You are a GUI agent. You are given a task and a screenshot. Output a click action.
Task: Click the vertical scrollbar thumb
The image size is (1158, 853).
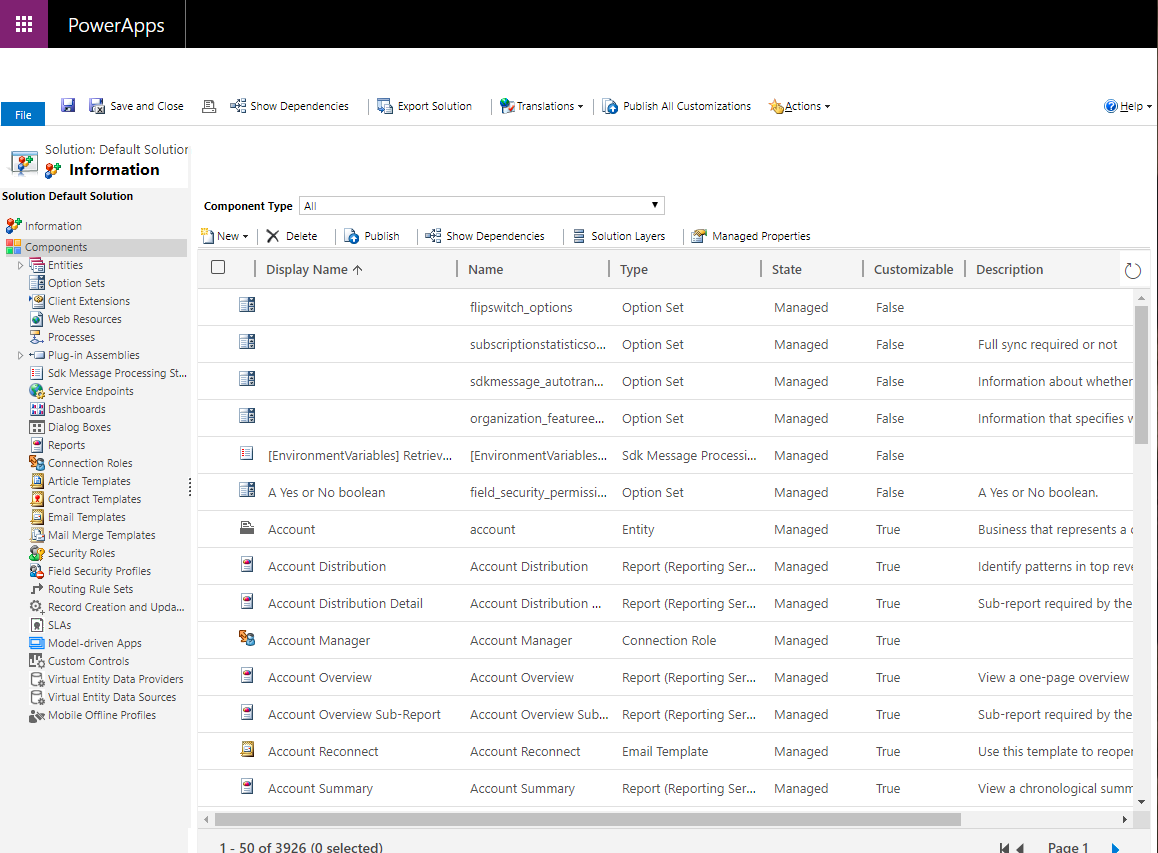pos(1141,374)
